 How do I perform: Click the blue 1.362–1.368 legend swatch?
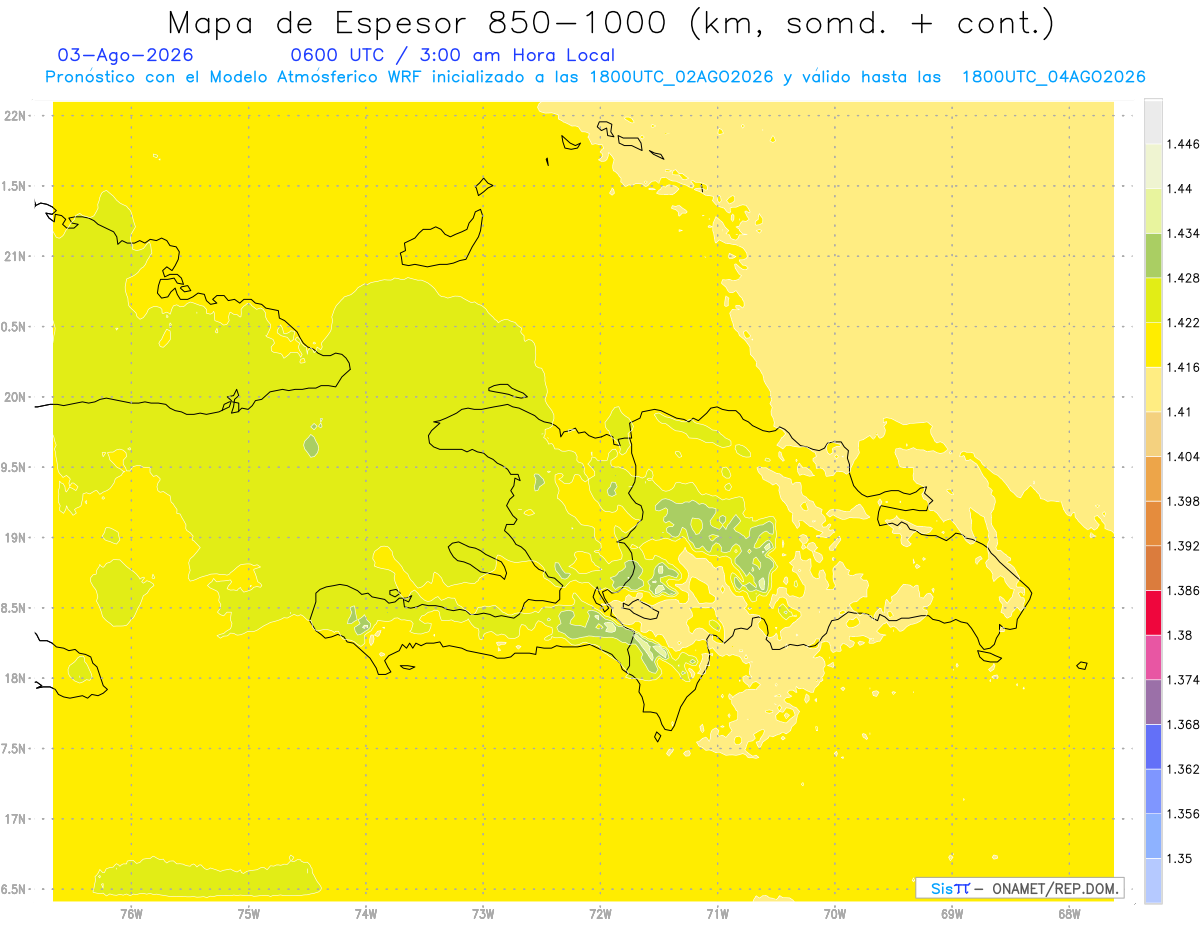tap(1153, 746)
